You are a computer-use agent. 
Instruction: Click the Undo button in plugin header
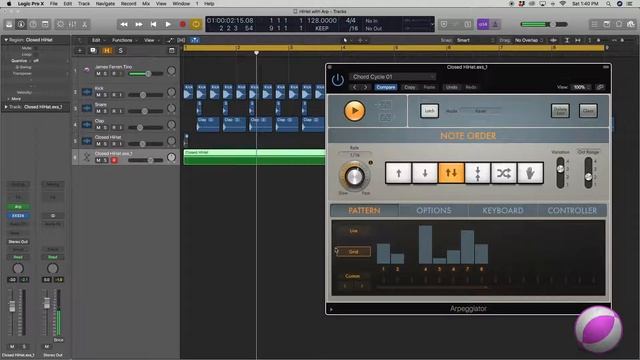pos(451,87)
